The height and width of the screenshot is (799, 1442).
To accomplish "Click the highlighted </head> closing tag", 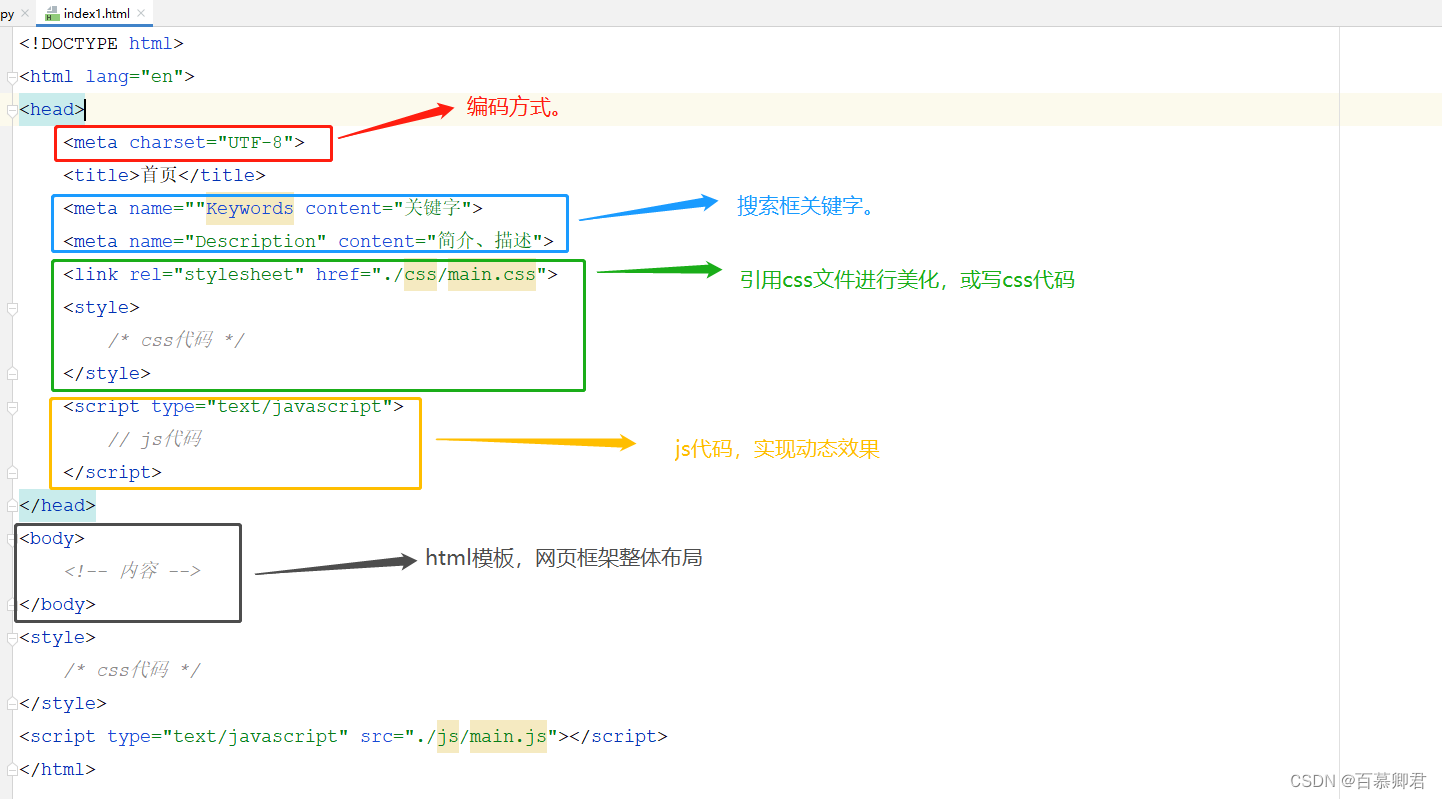I will pyautogui.click(x=57, y=506).
